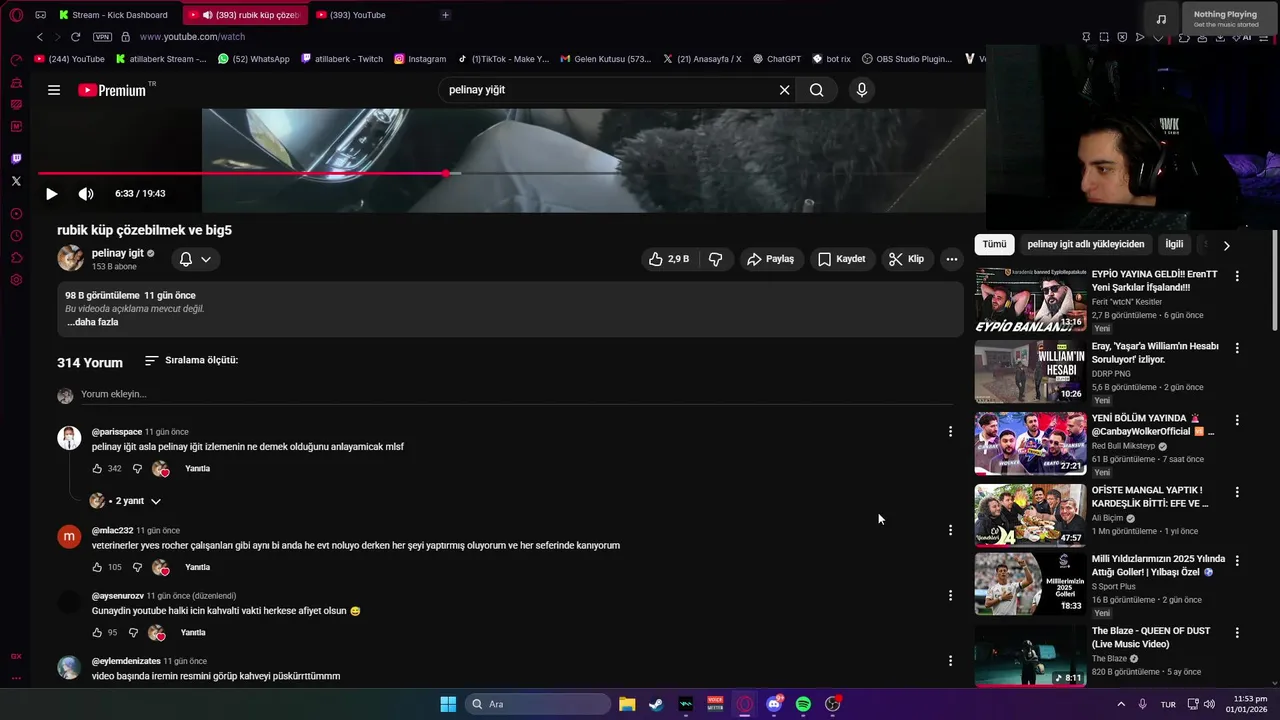
Task: Like the @parisspace comment with 342 likes
Action: pos(98,469)
